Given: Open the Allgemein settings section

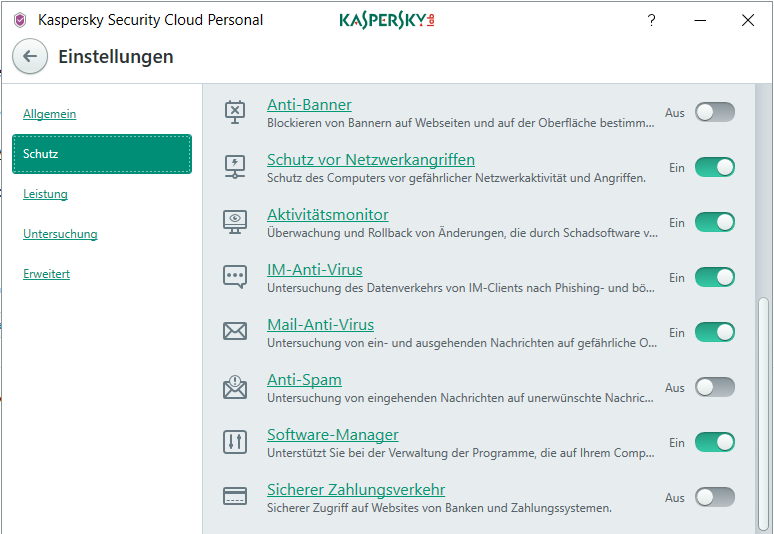Looking at the screenshot, I should (49, 114).
